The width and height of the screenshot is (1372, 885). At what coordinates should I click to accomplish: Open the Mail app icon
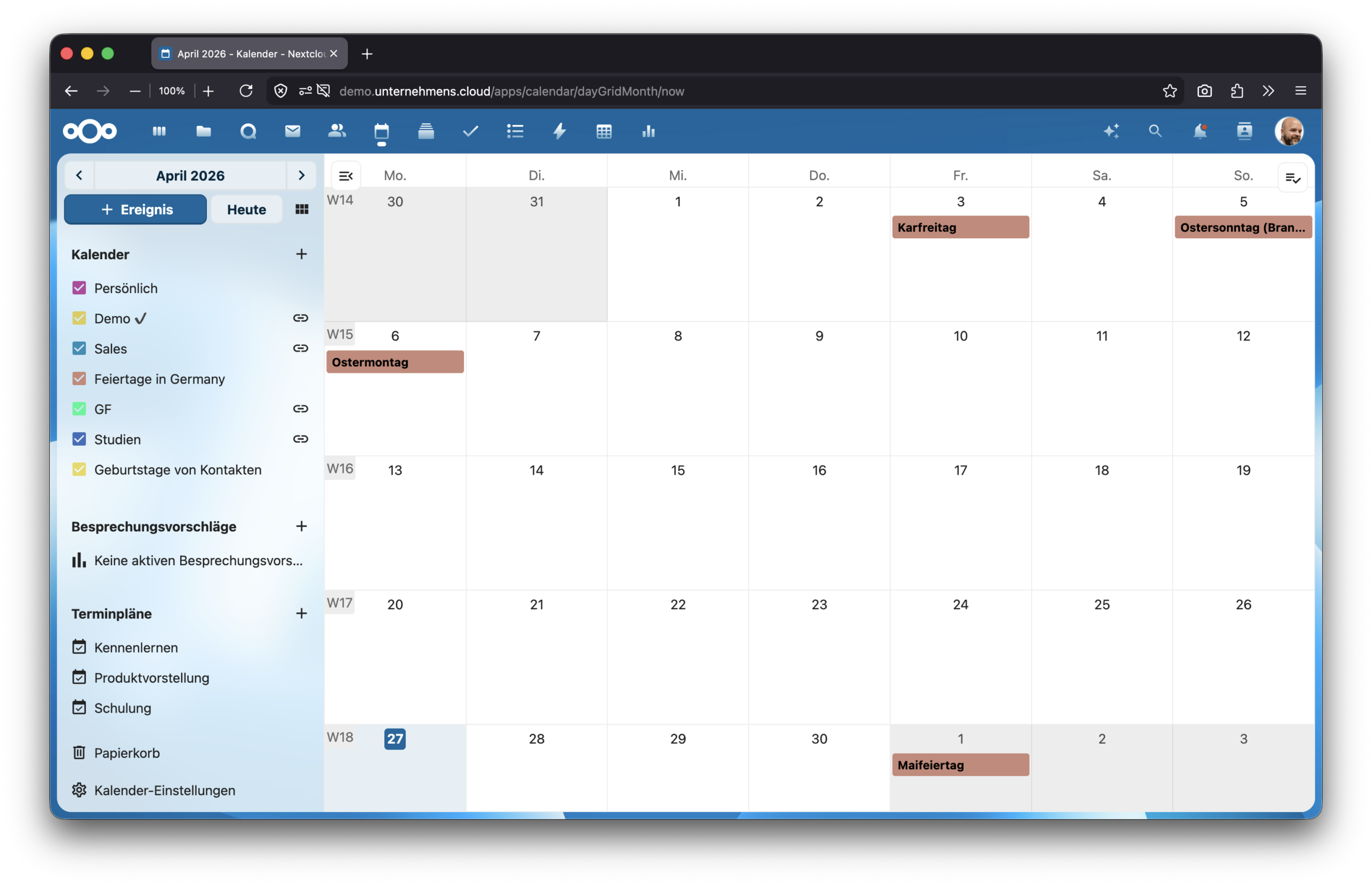(x=293, y=131)
